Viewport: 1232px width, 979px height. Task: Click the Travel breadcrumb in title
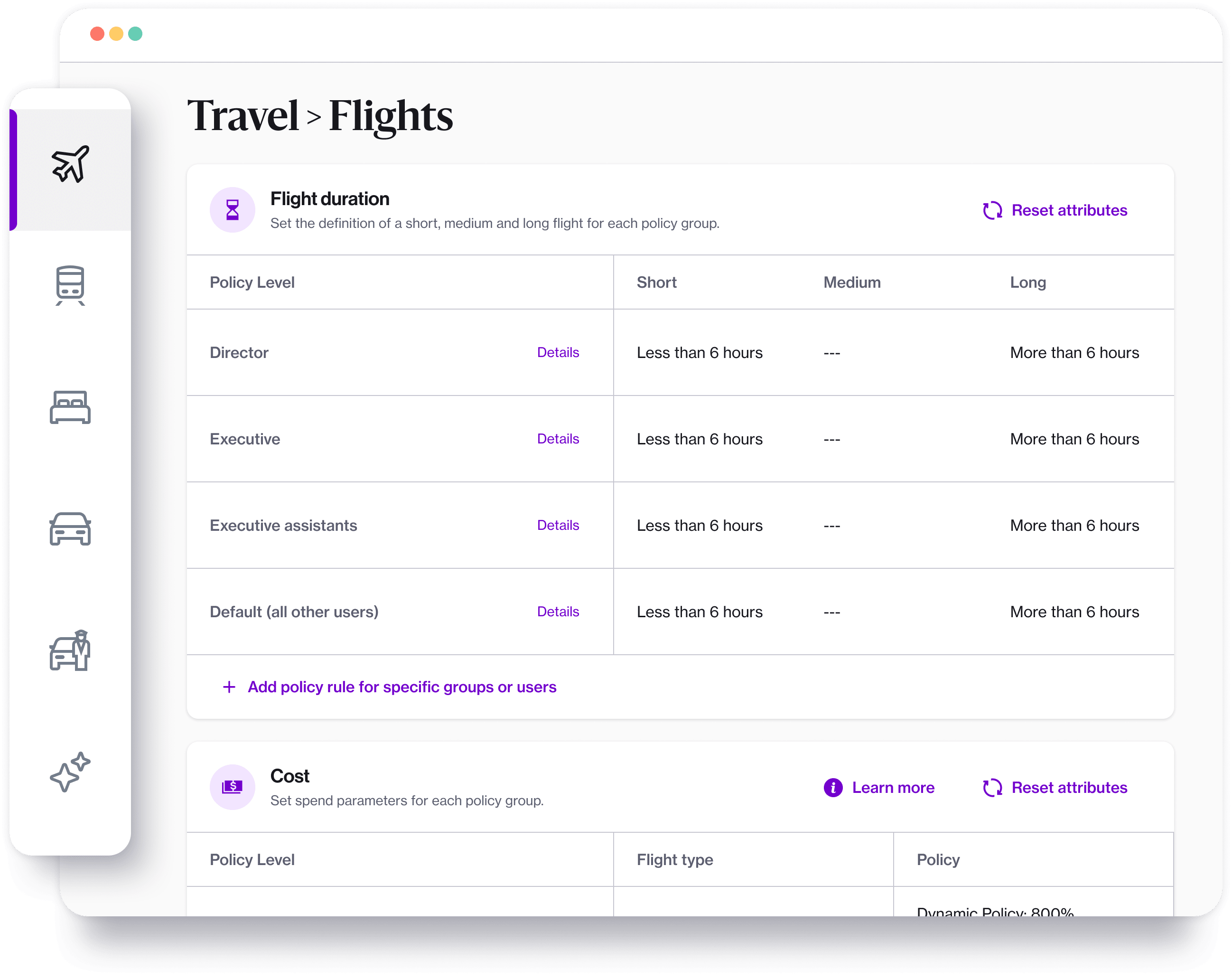click(243, 116)
